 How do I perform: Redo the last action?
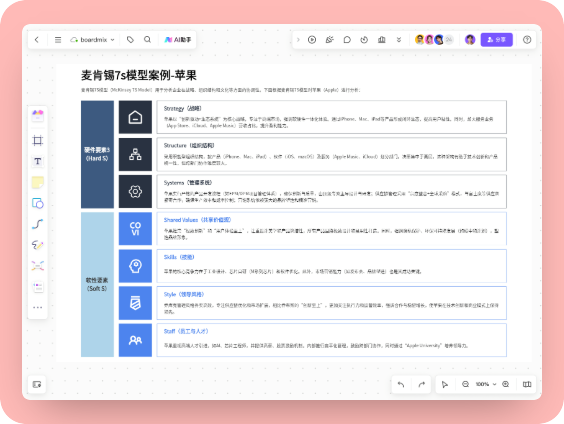click(x=422, y=384)
